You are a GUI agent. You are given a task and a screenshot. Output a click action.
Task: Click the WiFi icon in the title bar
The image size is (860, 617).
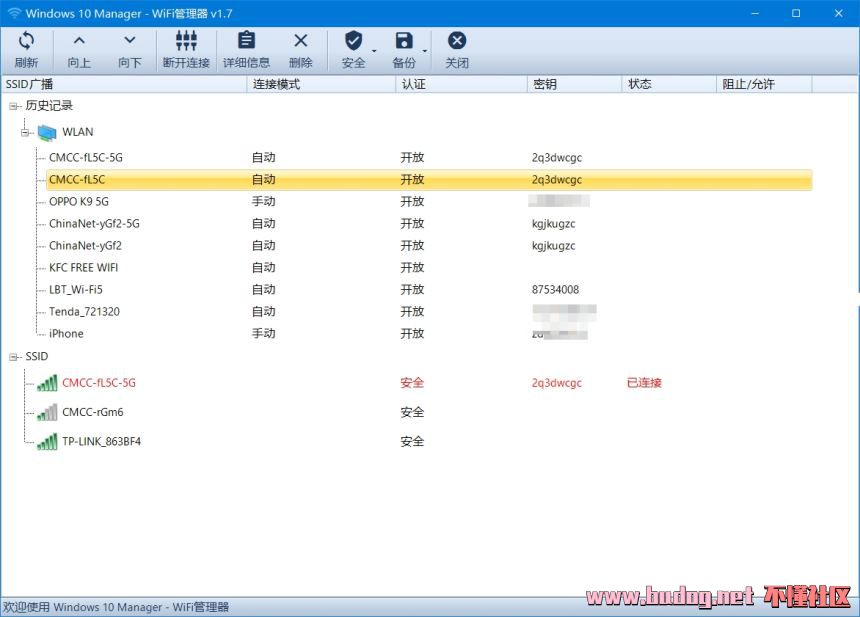click(x=14, y=13)
